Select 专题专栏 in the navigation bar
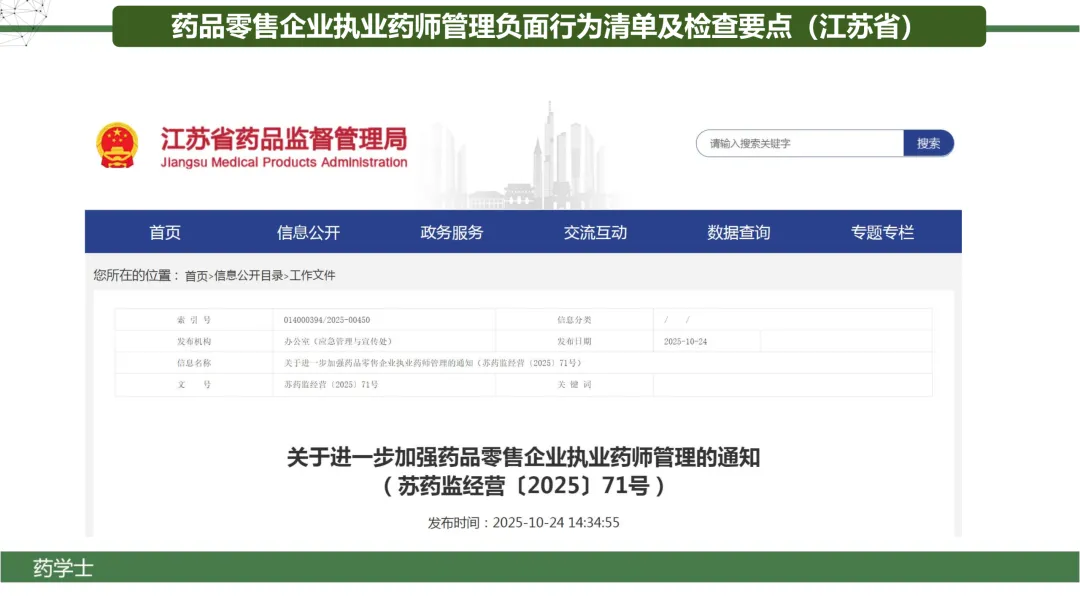 (882, 233)
